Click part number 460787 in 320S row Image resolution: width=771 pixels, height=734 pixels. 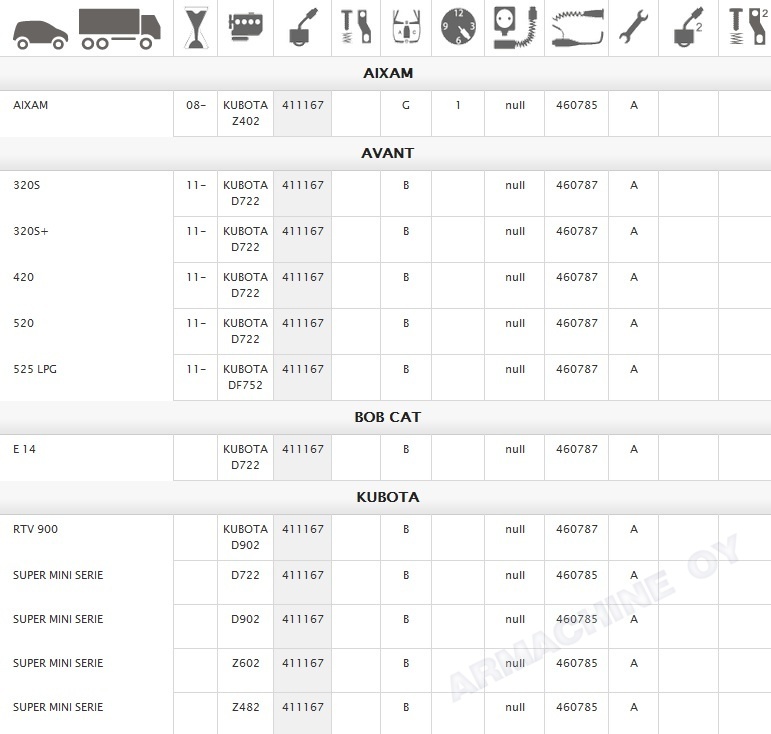(577, 185)
